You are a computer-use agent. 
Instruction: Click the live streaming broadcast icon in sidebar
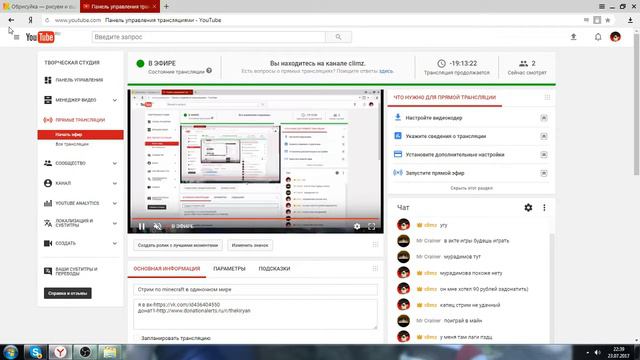coord(48,120)
